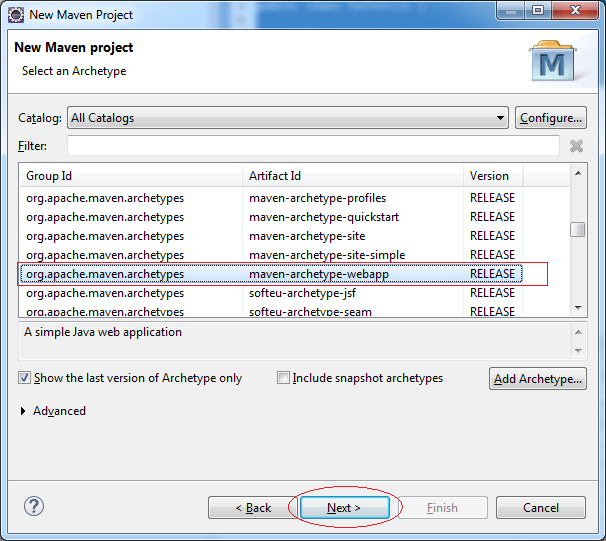Open the Catalog dropdown

point(288,118)
